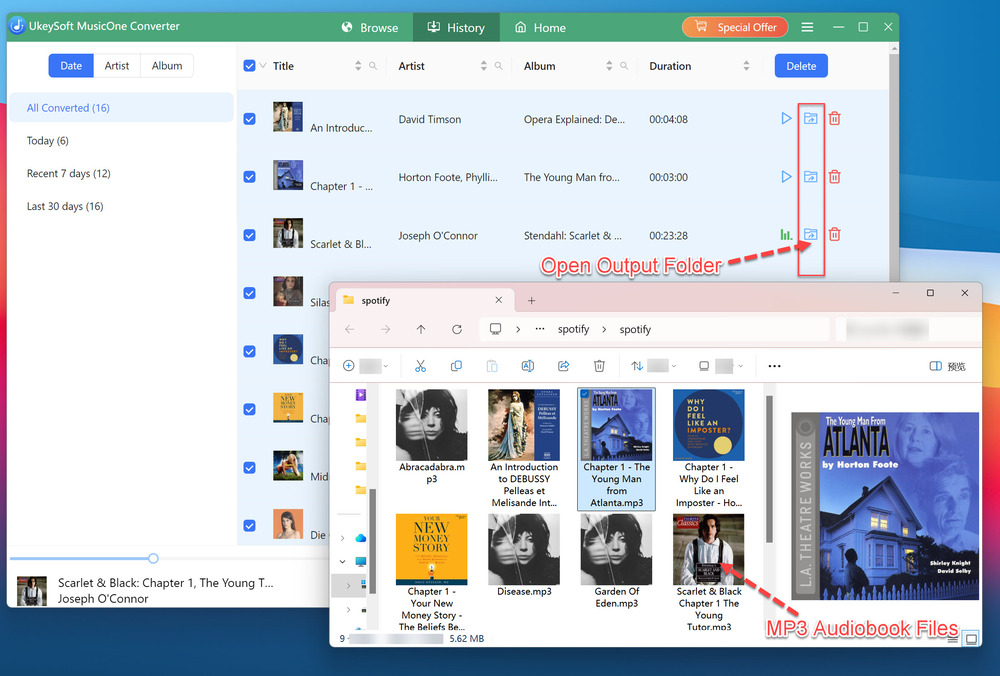Share selected file in Explorer toolbar
The width and height of the screenshot is (1000, 676).
tap(563, 366)
